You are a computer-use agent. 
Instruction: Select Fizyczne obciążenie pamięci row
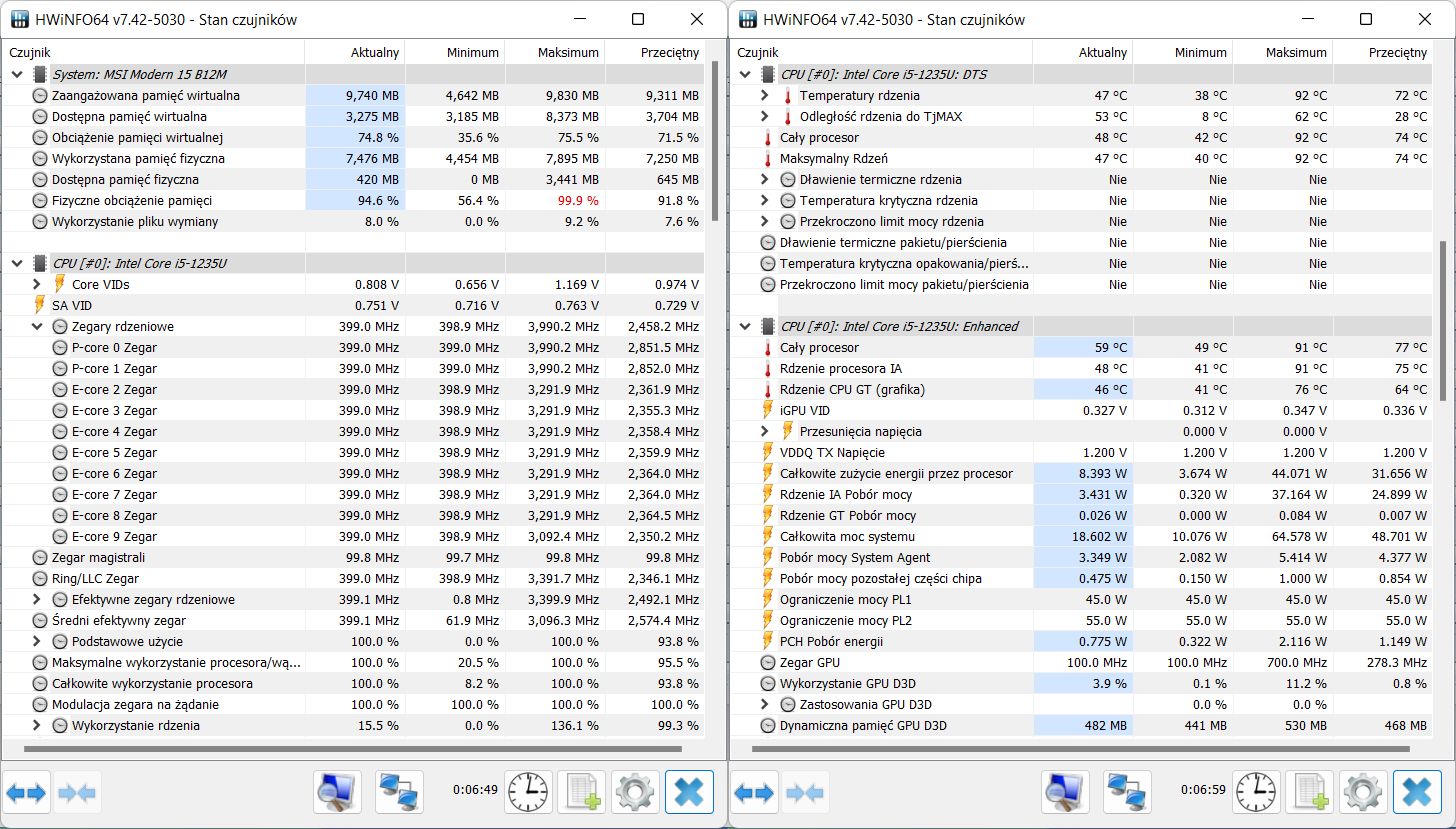(x=354, y=200)
